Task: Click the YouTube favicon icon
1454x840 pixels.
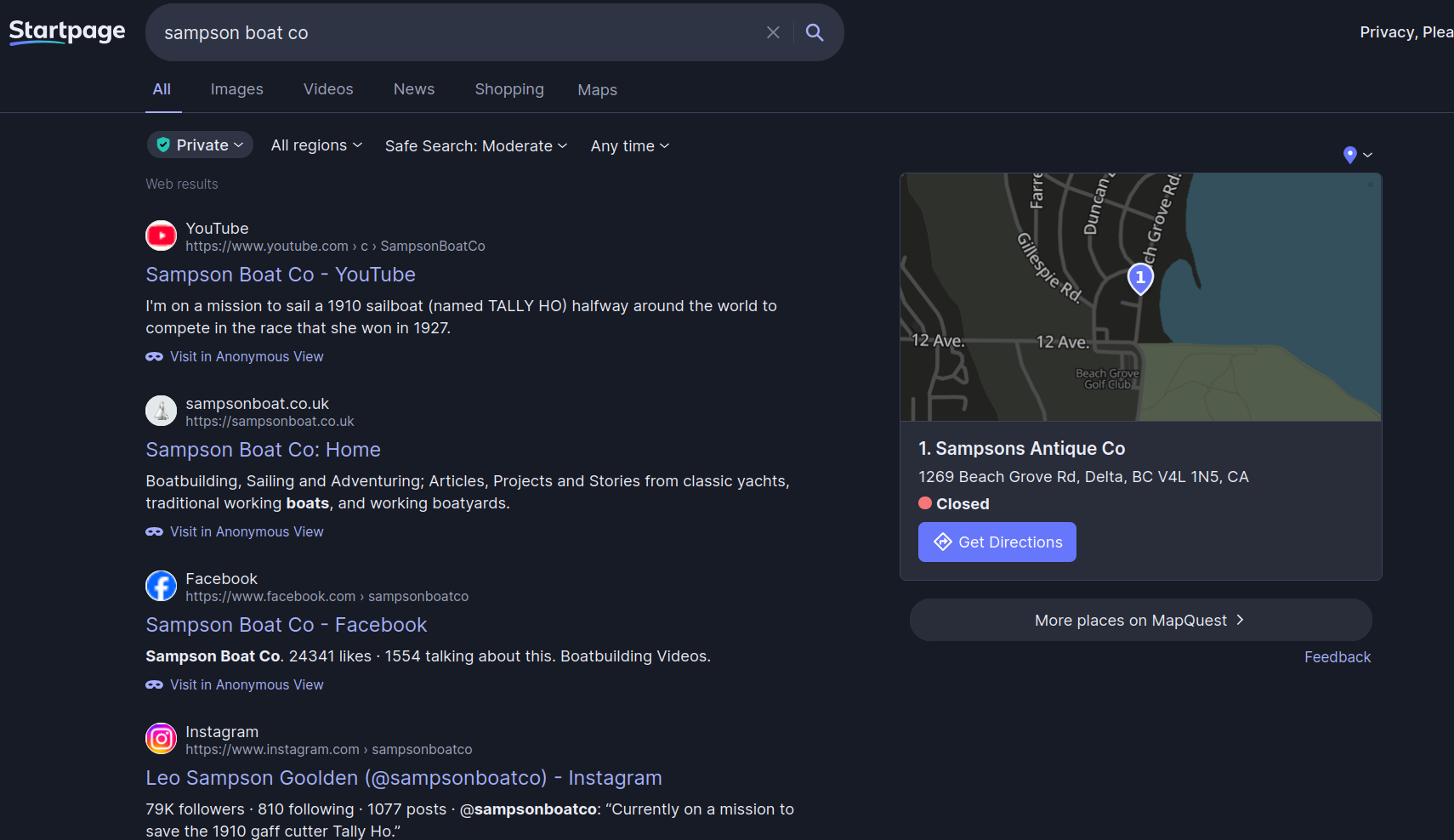Action: point(161,236)
